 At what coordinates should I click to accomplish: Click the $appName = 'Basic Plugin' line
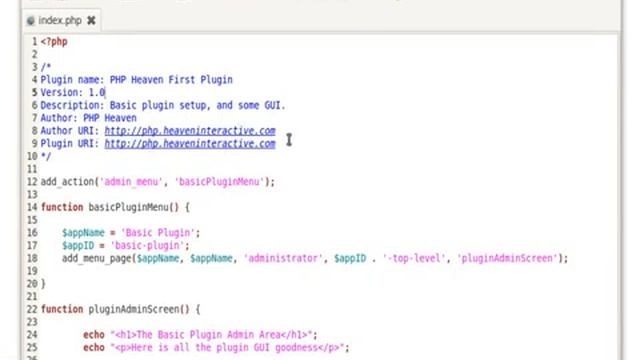pyautogui.click(x=131, y=233)
